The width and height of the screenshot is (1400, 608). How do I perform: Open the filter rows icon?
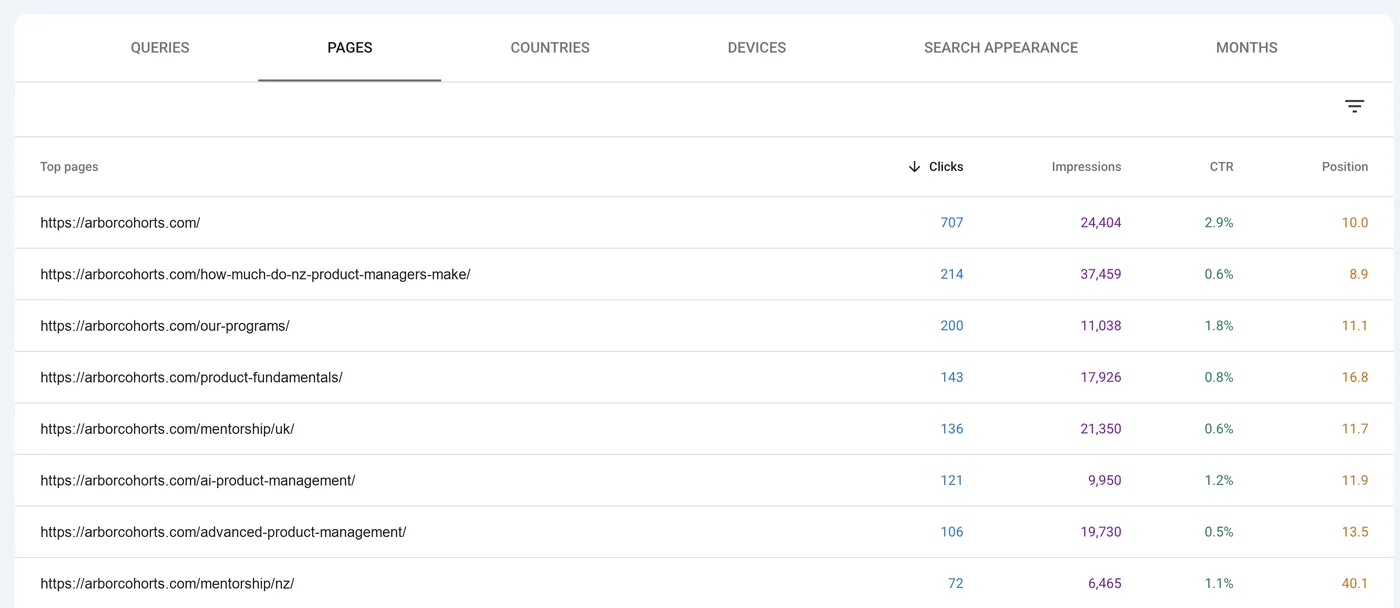(1354, 106)
